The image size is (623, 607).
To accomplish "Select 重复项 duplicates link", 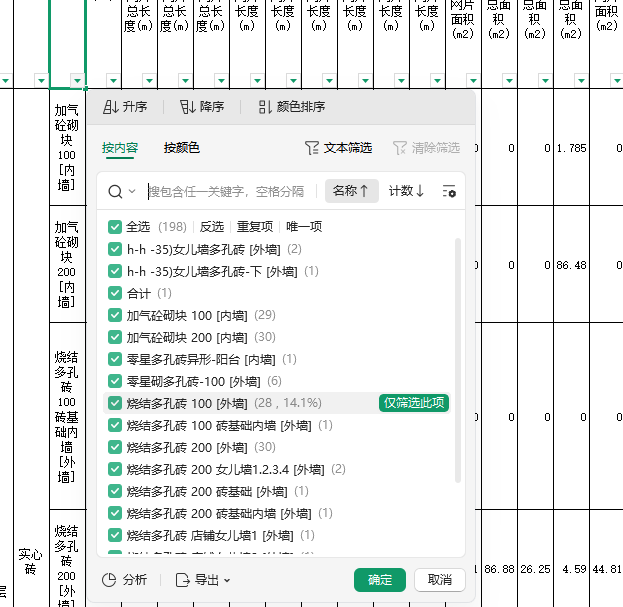I will coord(255,227).
